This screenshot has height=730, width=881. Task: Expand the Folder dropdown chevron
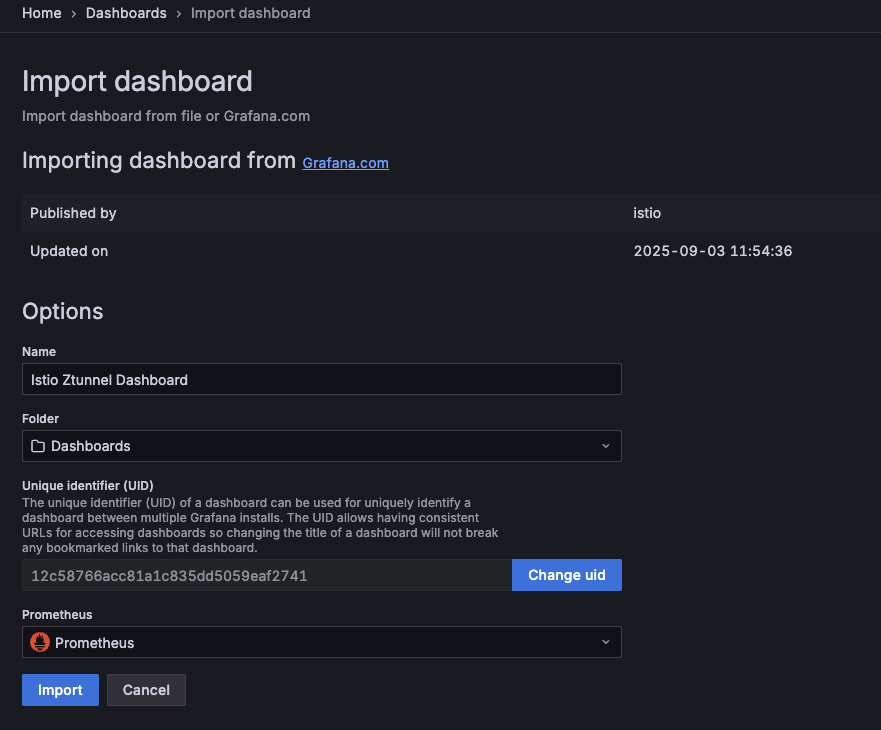point(605,446)
